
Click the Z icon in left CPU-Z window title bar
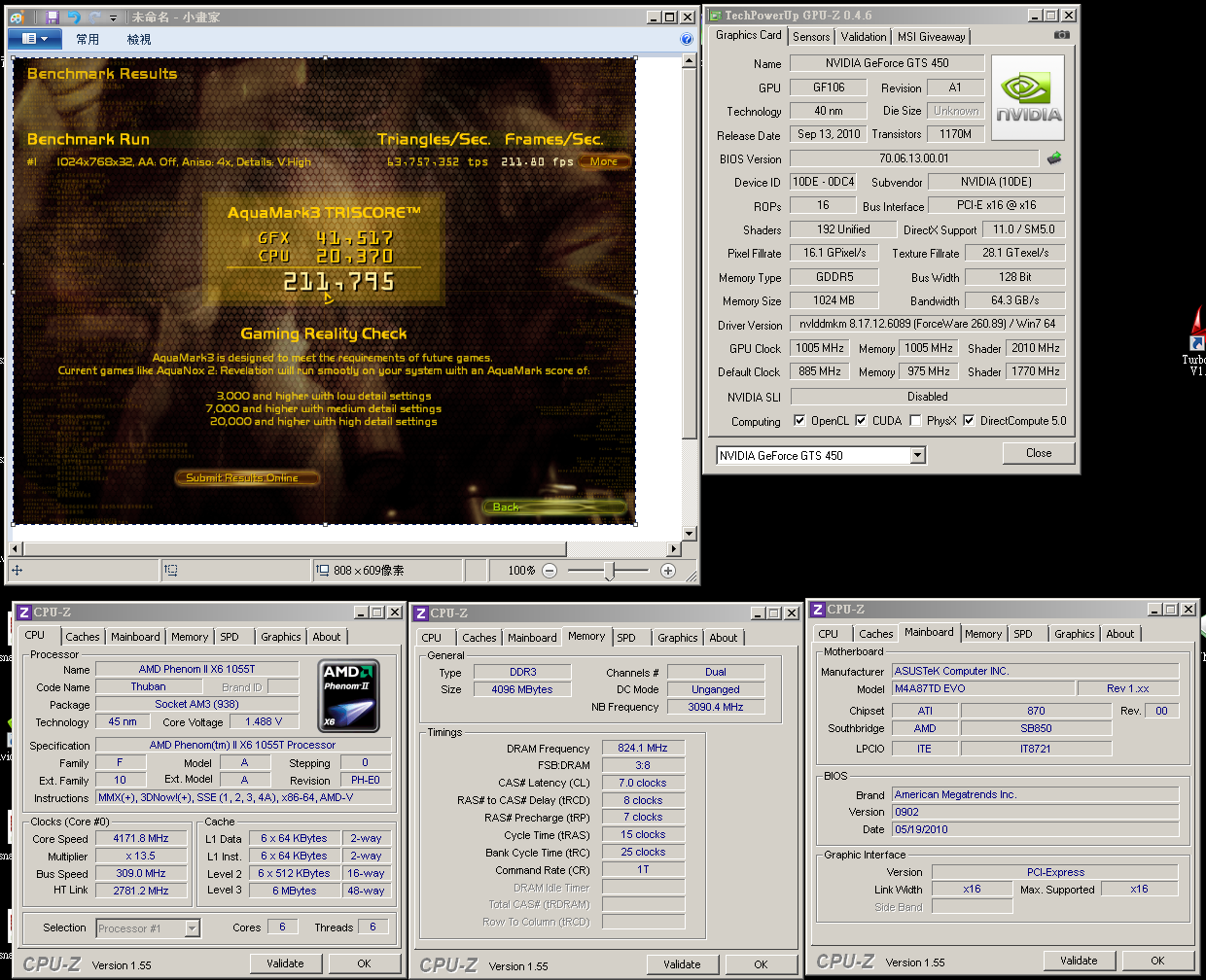coord(24,612)
